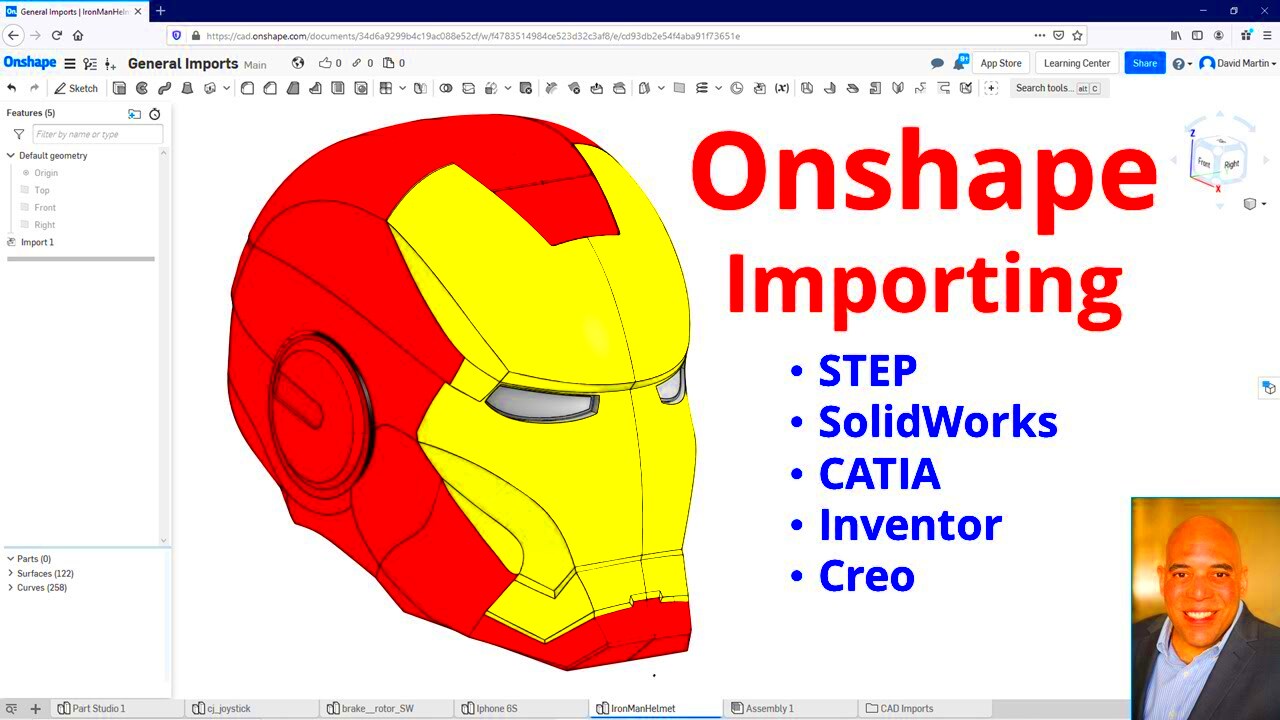
Task: Select the Sweep tool
Action: [x=165, y=88]
